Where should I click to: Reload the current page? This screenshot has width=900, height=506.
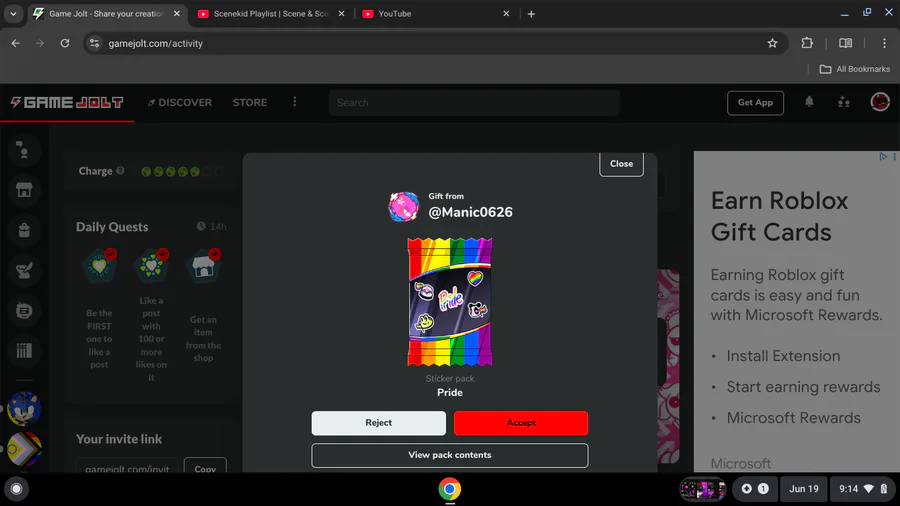pyautogui.click(x=65, y=43)
